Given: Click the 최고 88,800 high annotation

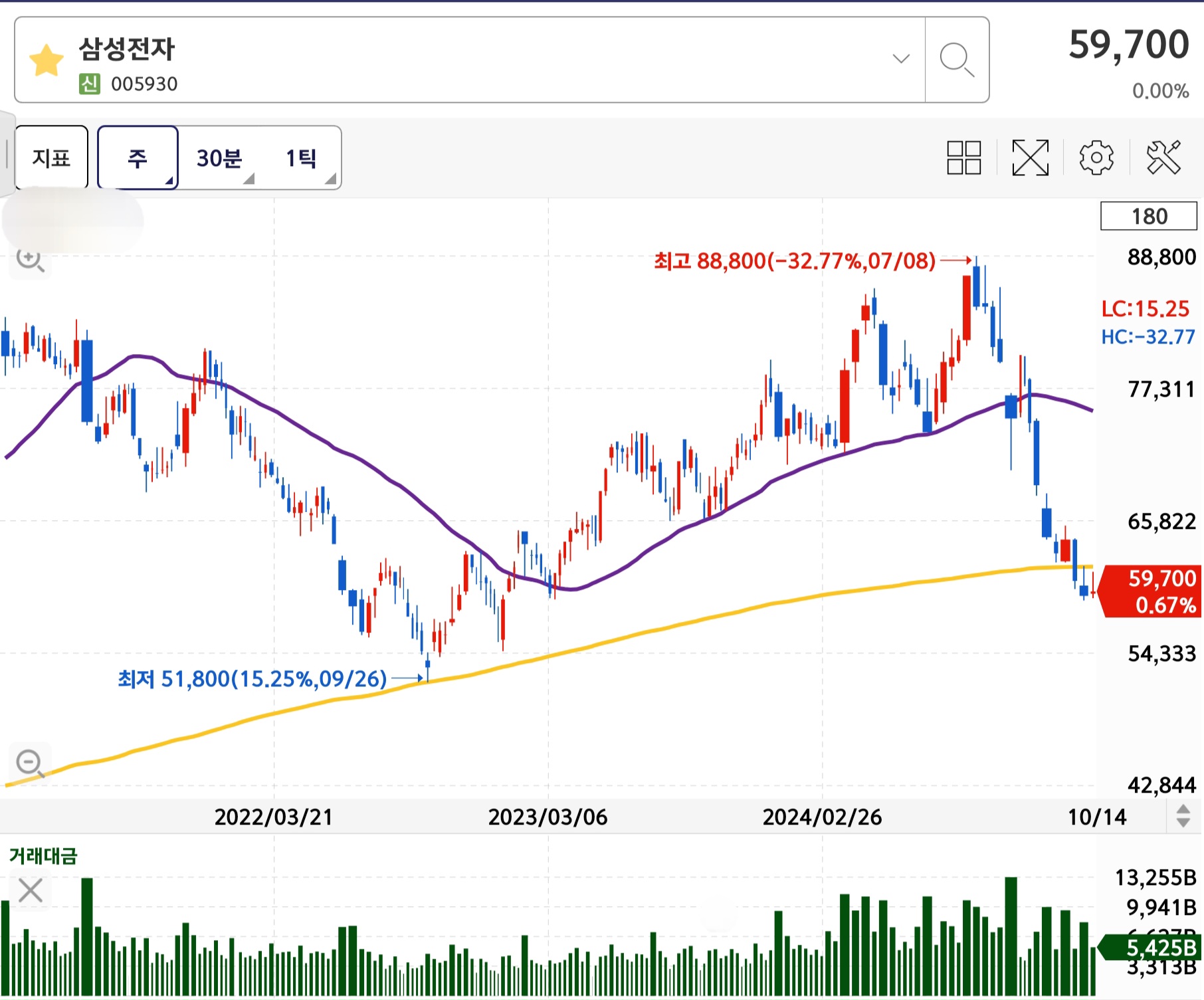Looking at the screenshot, I should pyautogui.click(x=795, y=260).
